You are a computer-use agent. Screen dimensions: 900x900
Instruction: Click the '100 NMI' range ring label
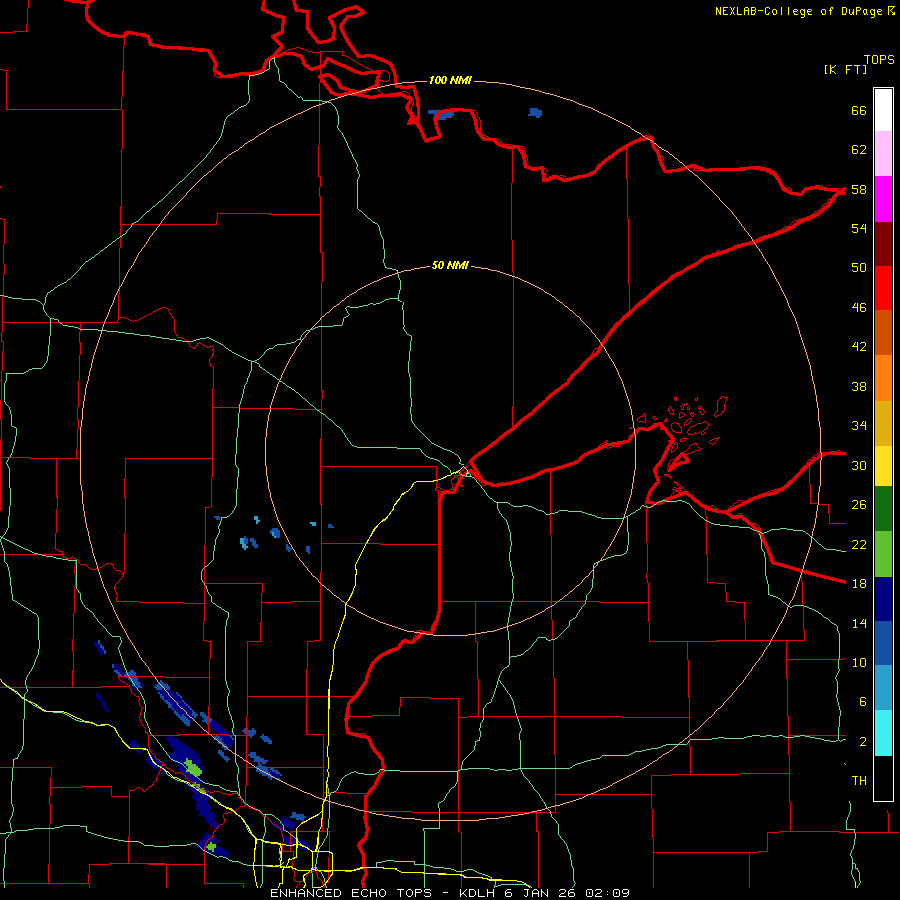(x=450, y=80)
